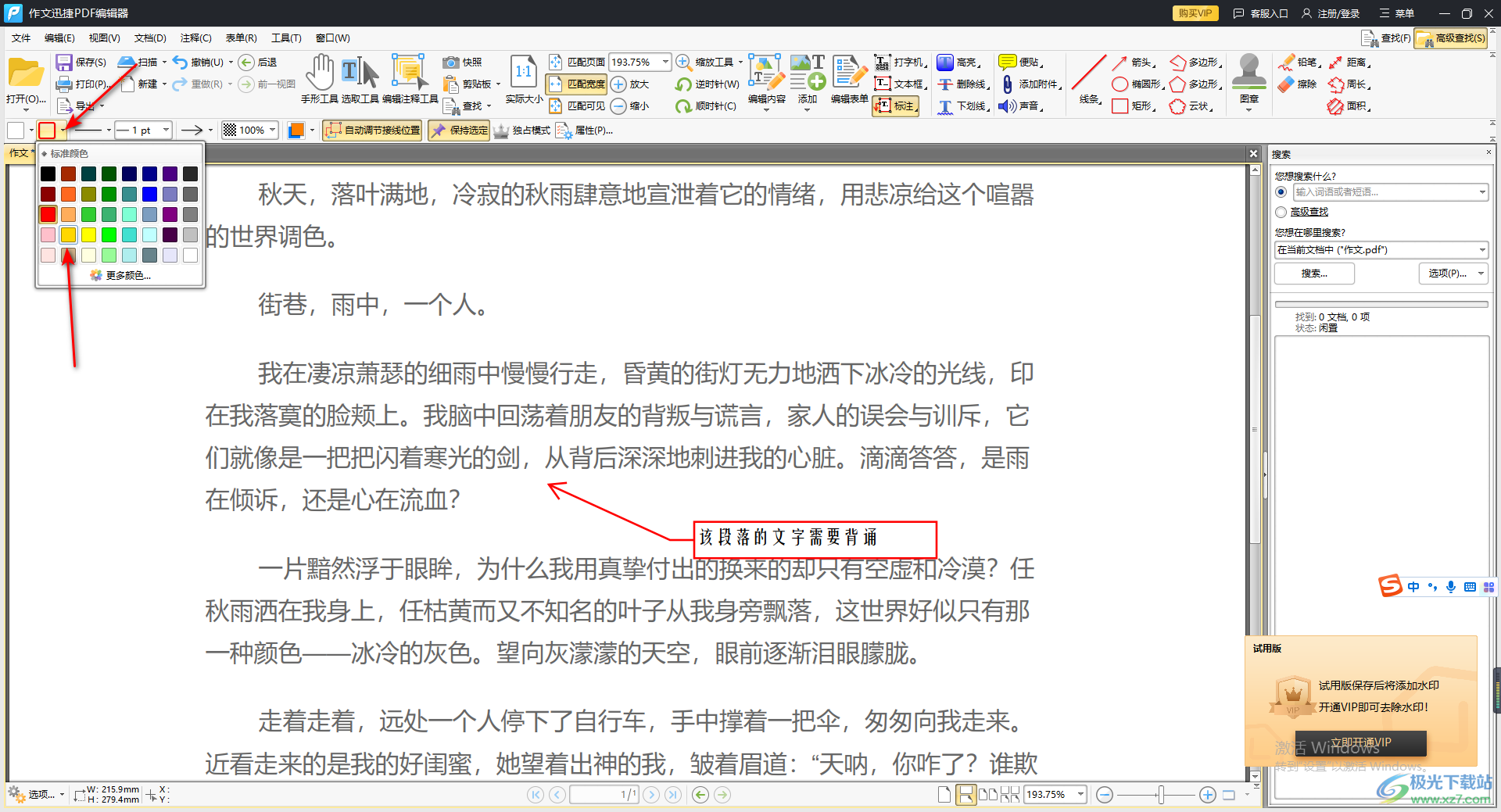Select the Pencil (铅笔) tool
The width and height of the screenshot is (1501, 812).
pyautogui.click(x=1299, y=62)
